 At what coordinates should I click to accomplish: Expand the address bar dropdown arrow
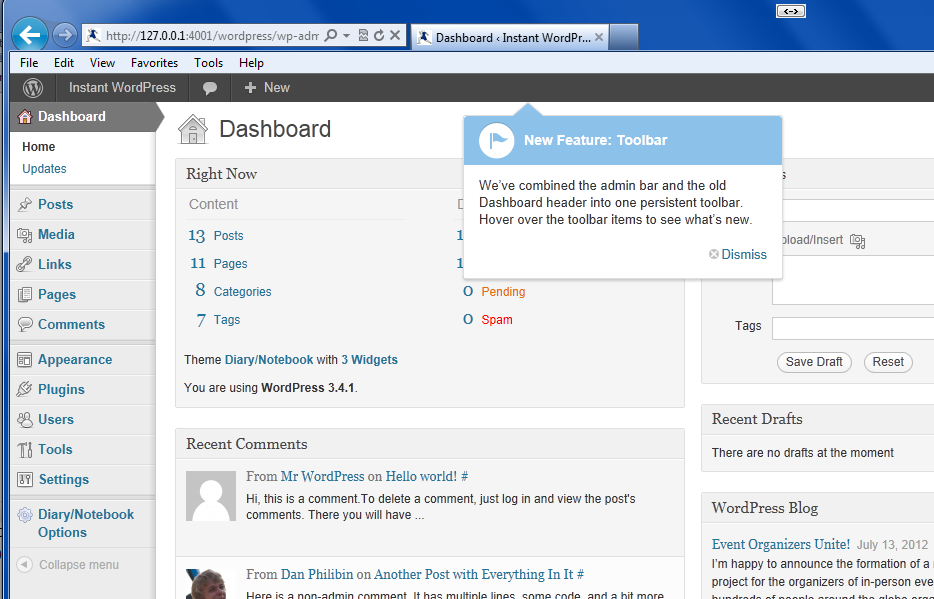point(346,36)
